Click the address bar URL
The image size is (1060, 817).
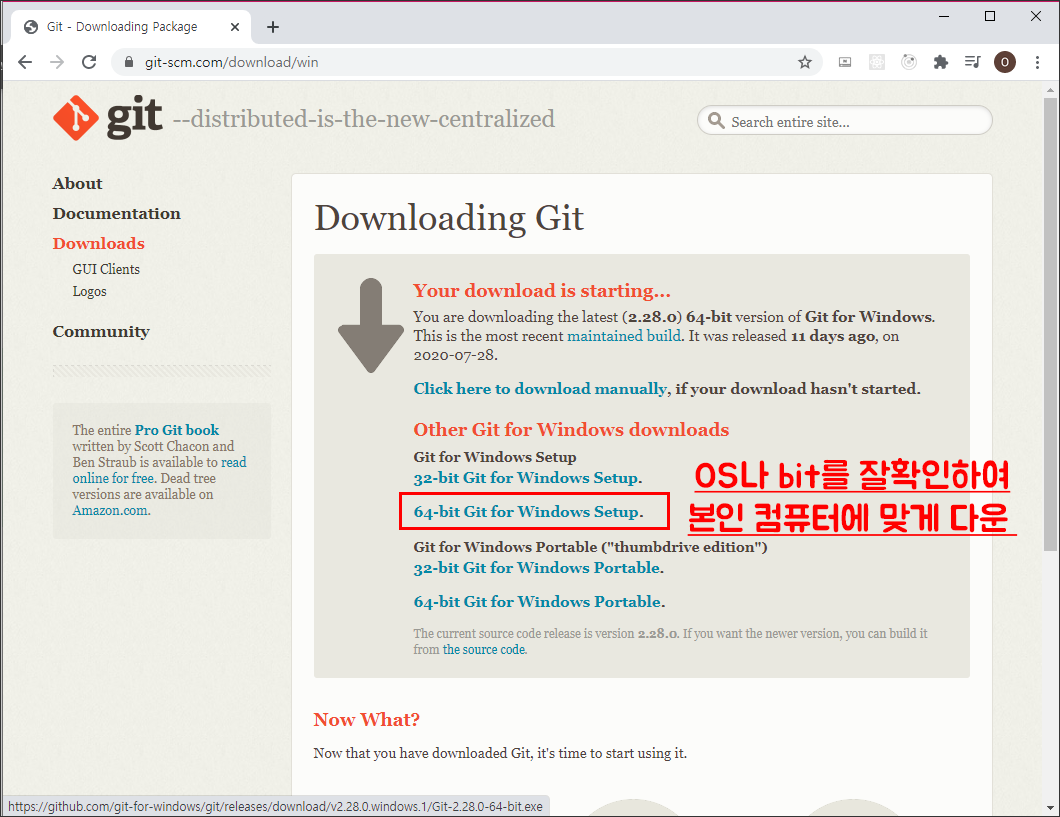(x=231, y=62)
